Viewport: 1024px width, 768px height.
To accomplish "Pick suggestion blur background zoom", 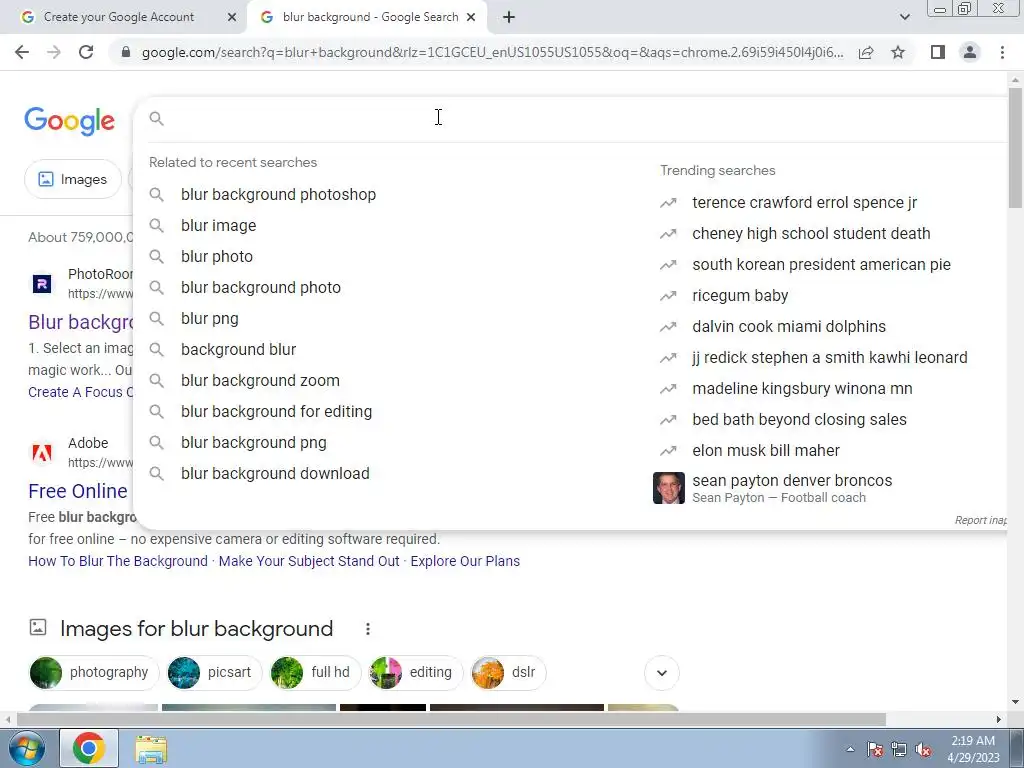I will tap(260, 381).
